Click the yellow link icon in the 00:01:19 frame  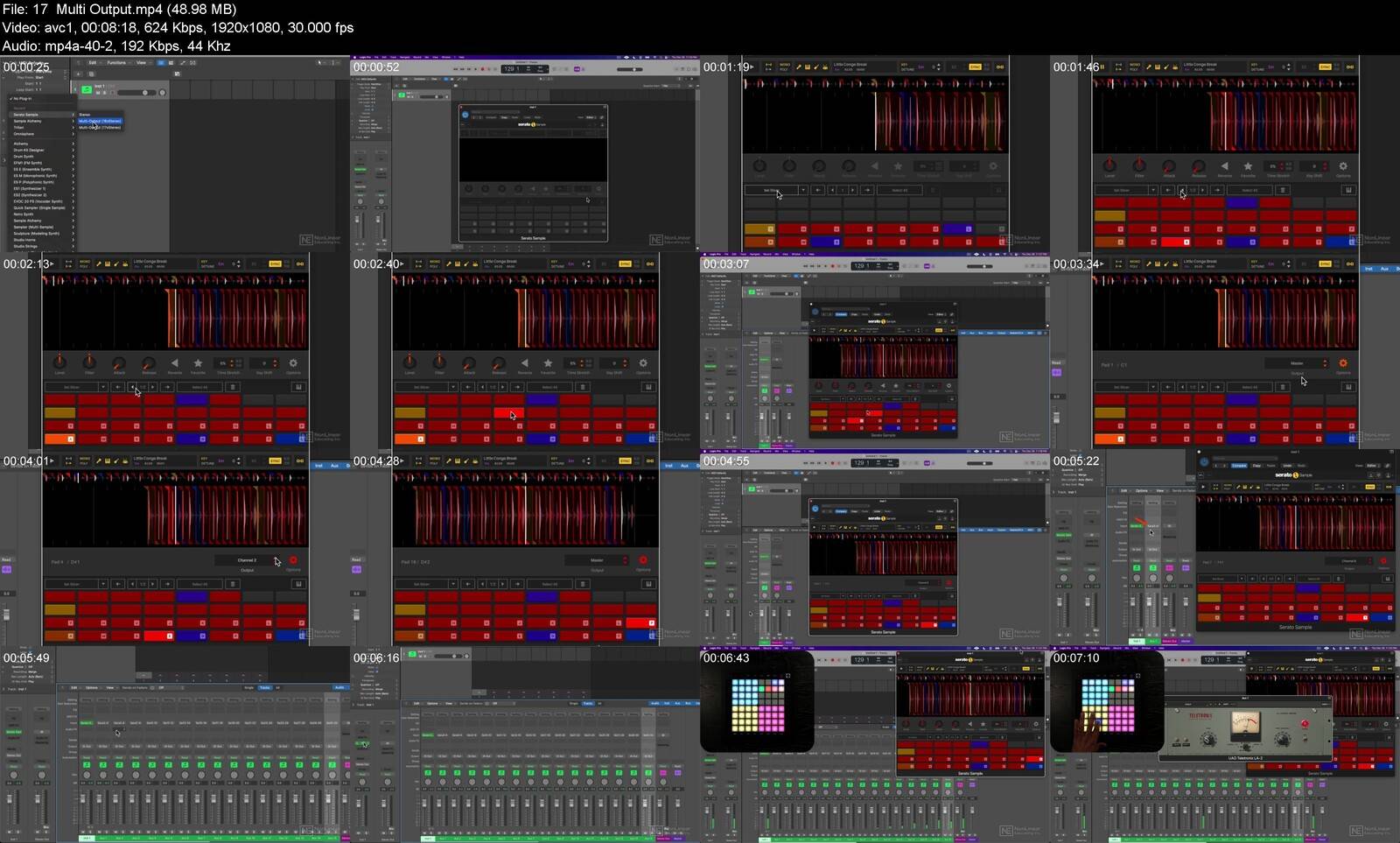tap(999, 67)
